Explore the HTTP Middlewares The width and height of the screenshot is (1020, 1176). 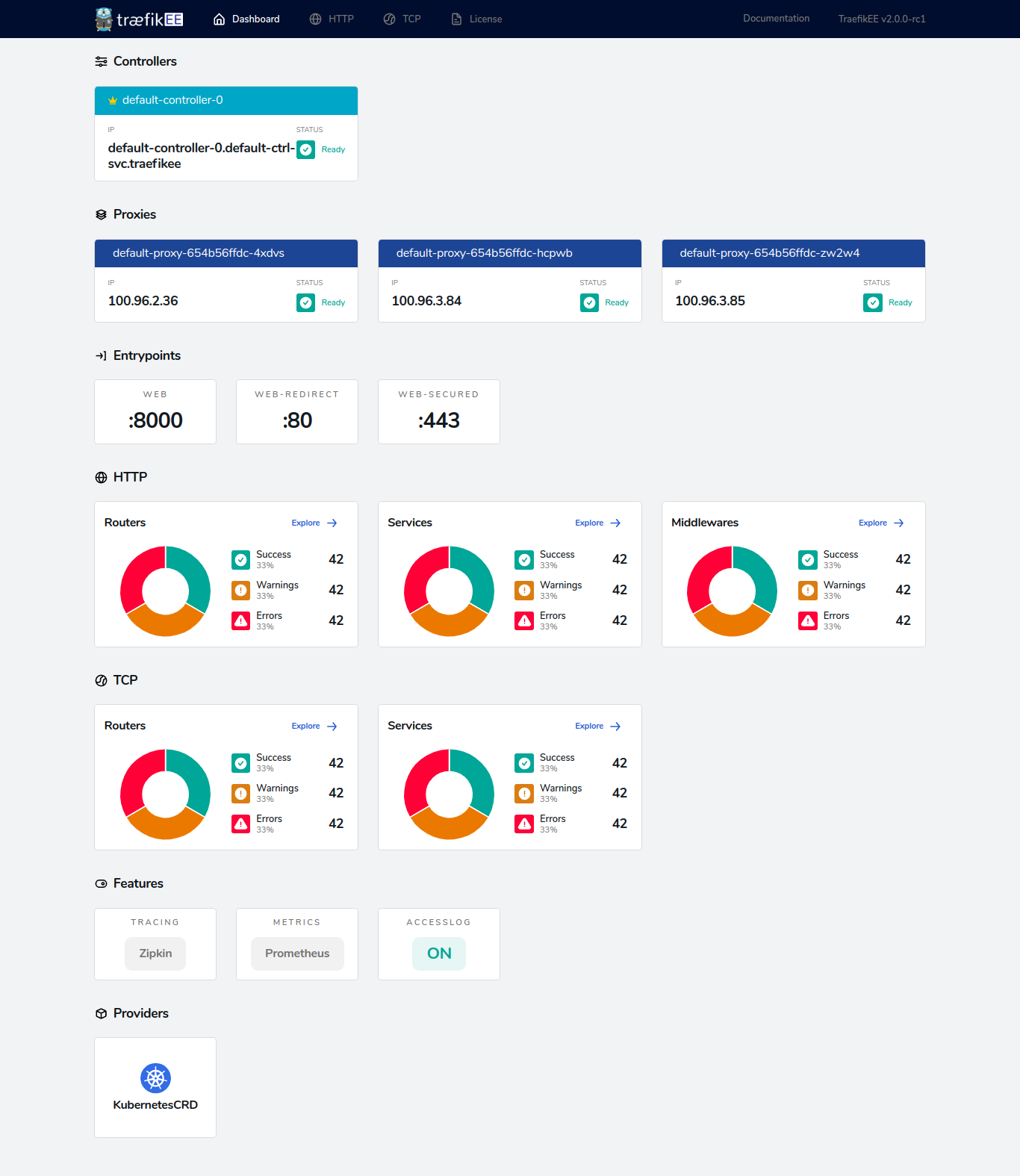[x=881, y=523]
